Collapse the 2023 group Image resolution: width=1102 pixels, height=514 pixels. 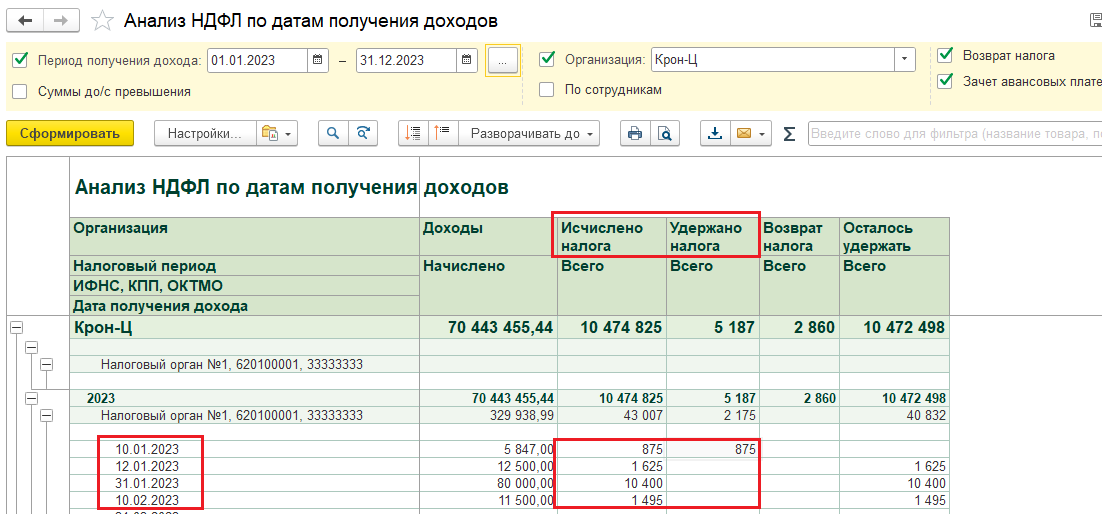(31, 398)
